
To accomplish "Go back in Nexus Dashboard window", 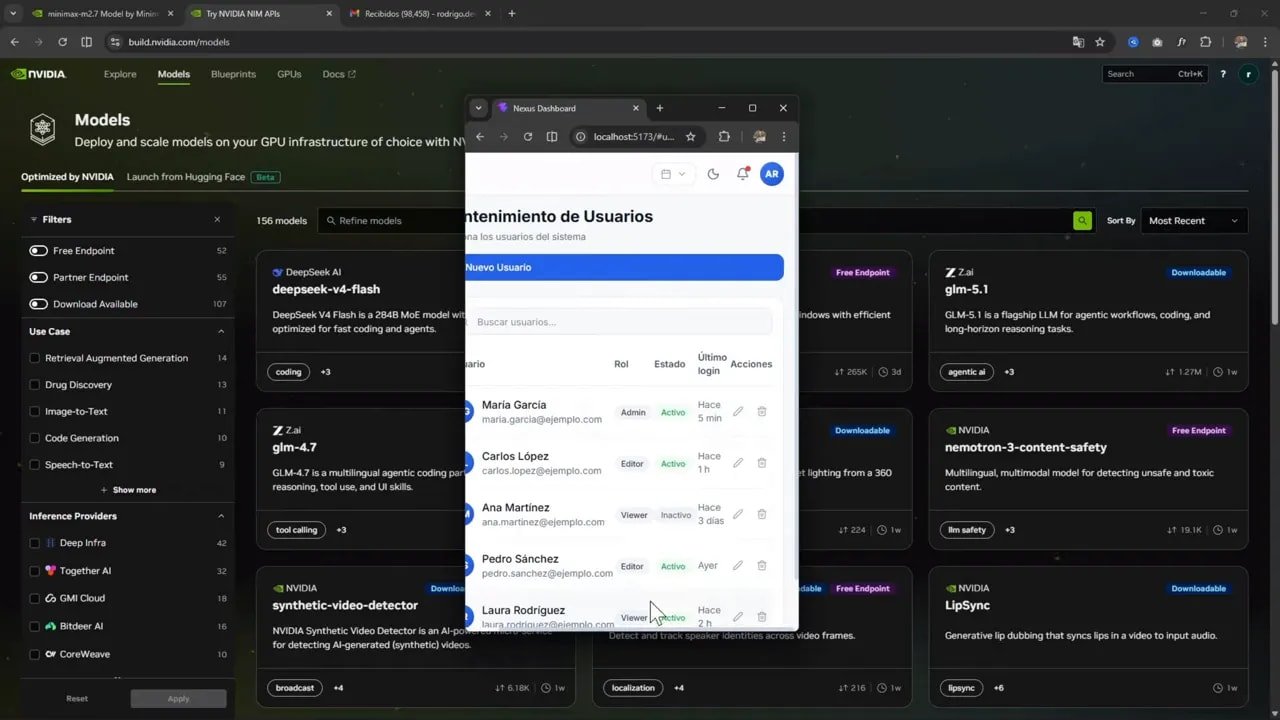I will pos(480,137).
